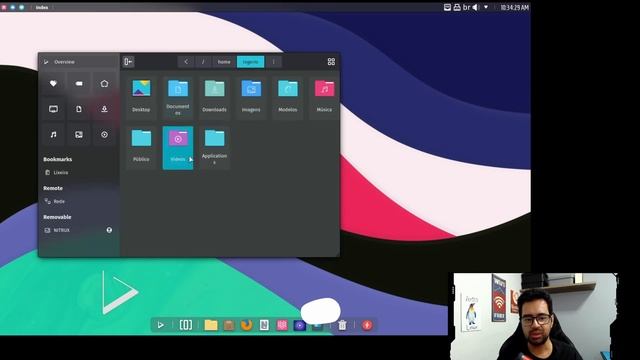Open the purple media player in dock
Viewport: 640px width, 360px height.
[x=300, y=325]
